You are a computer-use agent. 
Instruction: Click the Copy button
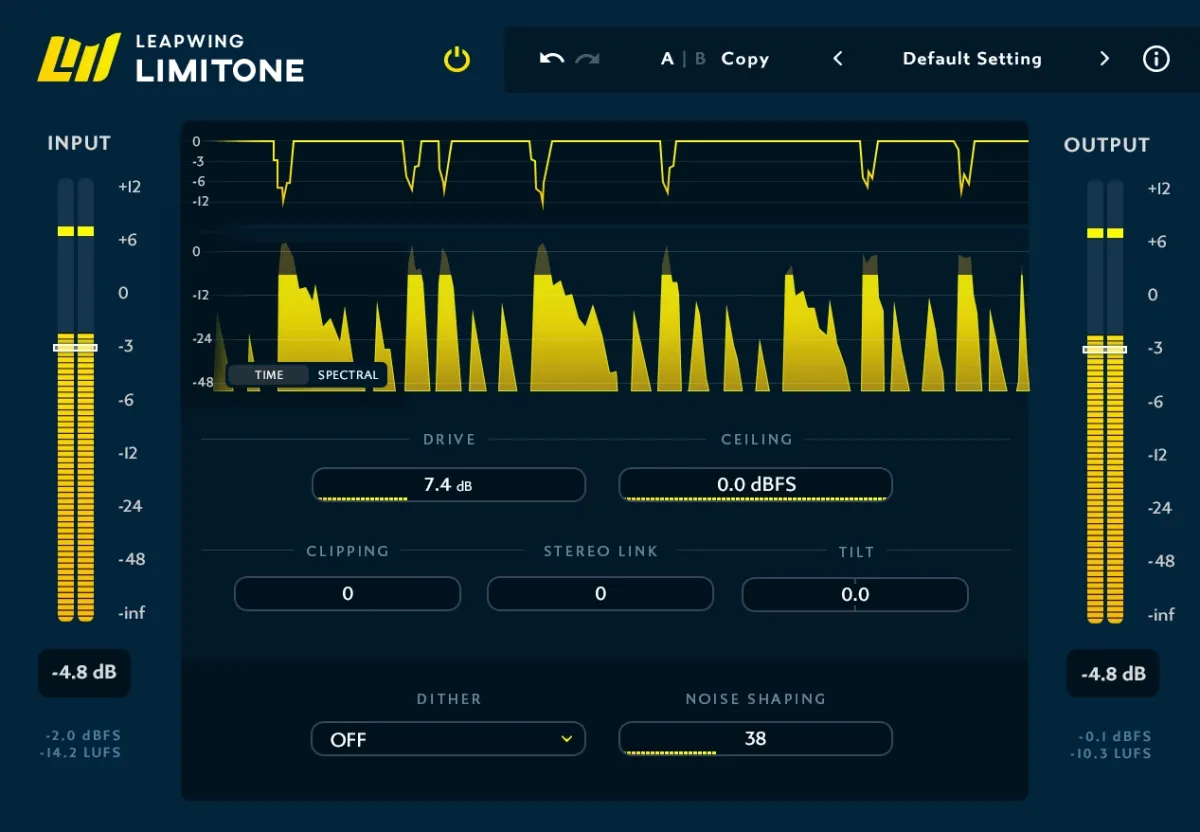pos(745,59)
